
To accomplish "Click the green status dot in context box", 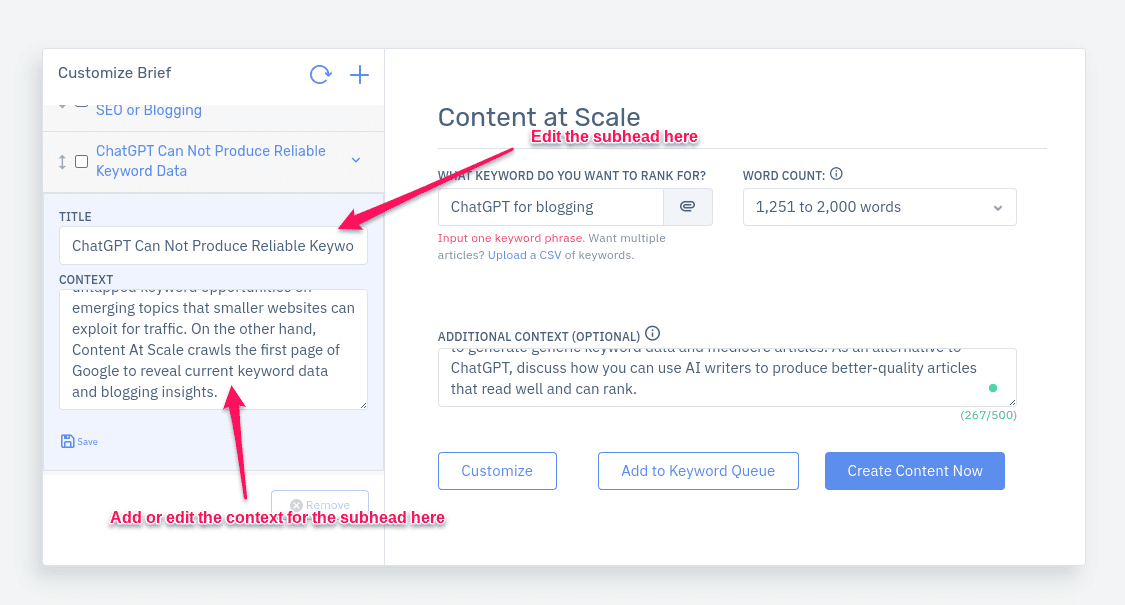I will pyautogui.click(x=993, y=388).
